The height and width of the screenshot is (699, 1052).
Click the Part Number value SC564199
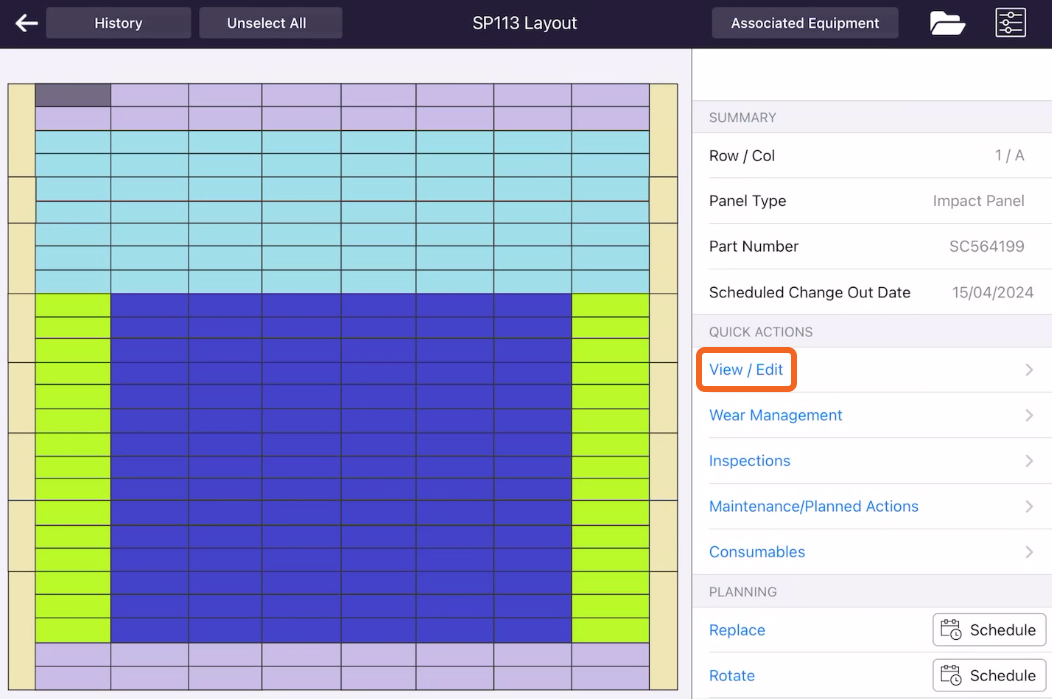coord(986,246)
